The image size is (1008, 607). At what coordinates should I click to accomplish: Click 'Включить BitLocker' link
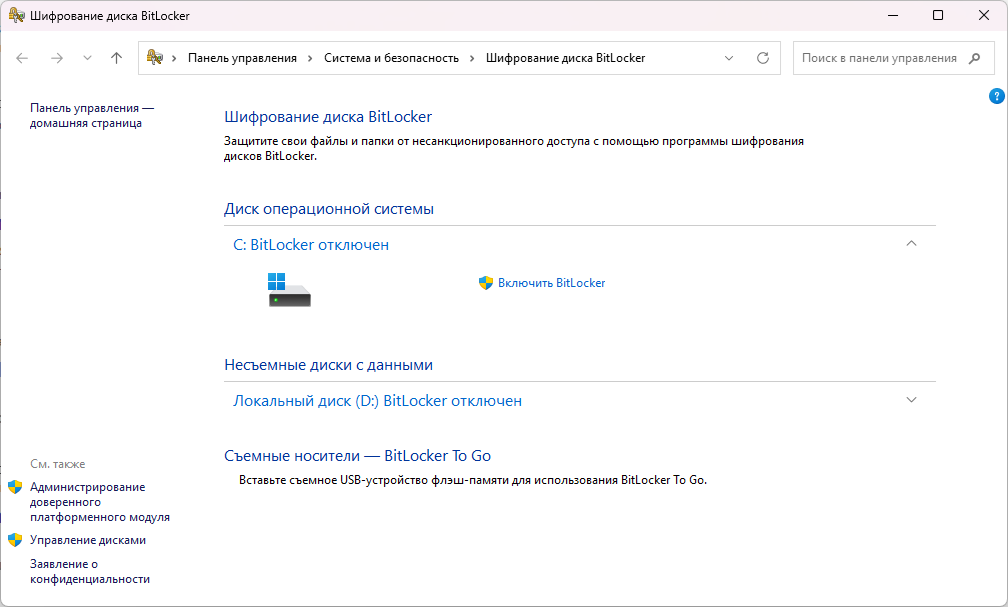tap(552, 283)
